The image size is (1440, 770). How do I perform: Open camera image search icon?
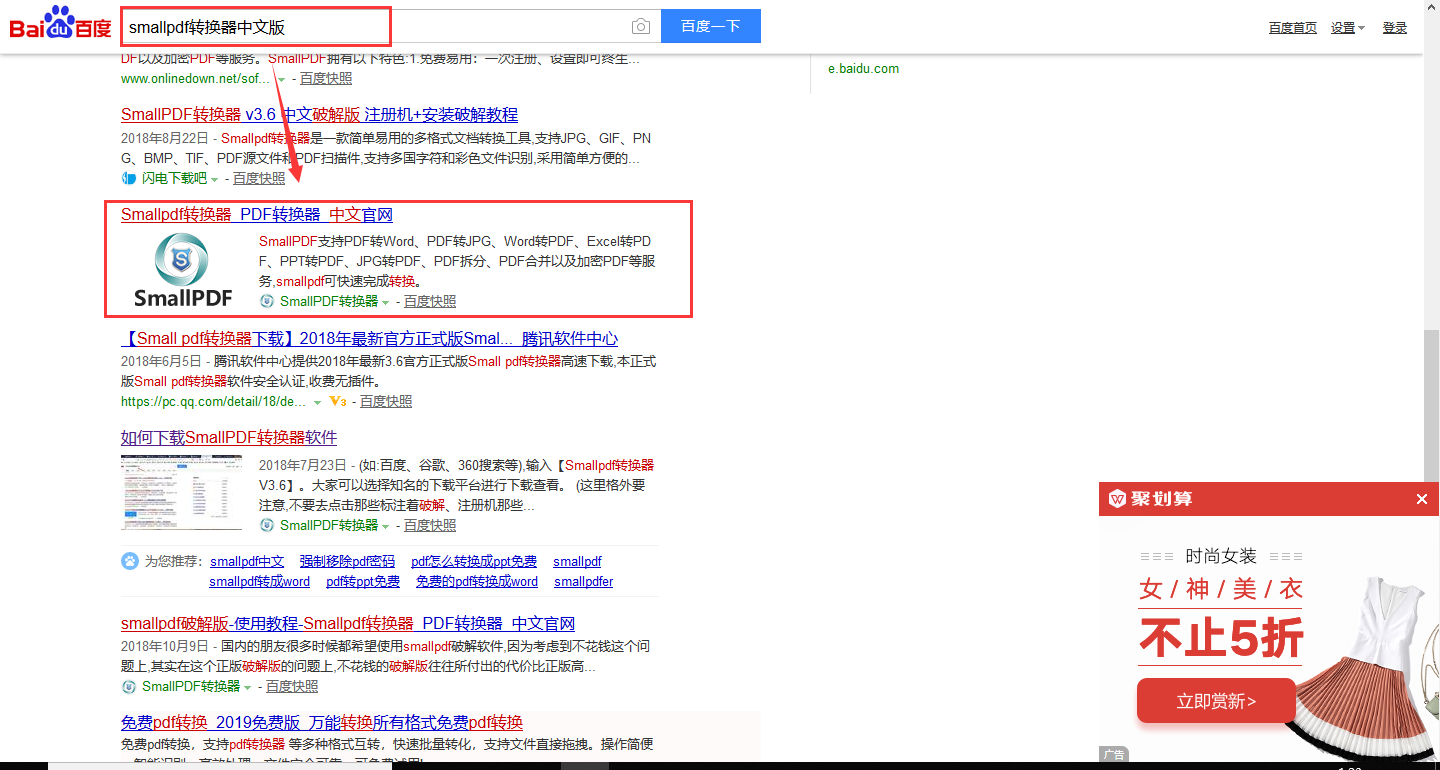tap(641, 26)
